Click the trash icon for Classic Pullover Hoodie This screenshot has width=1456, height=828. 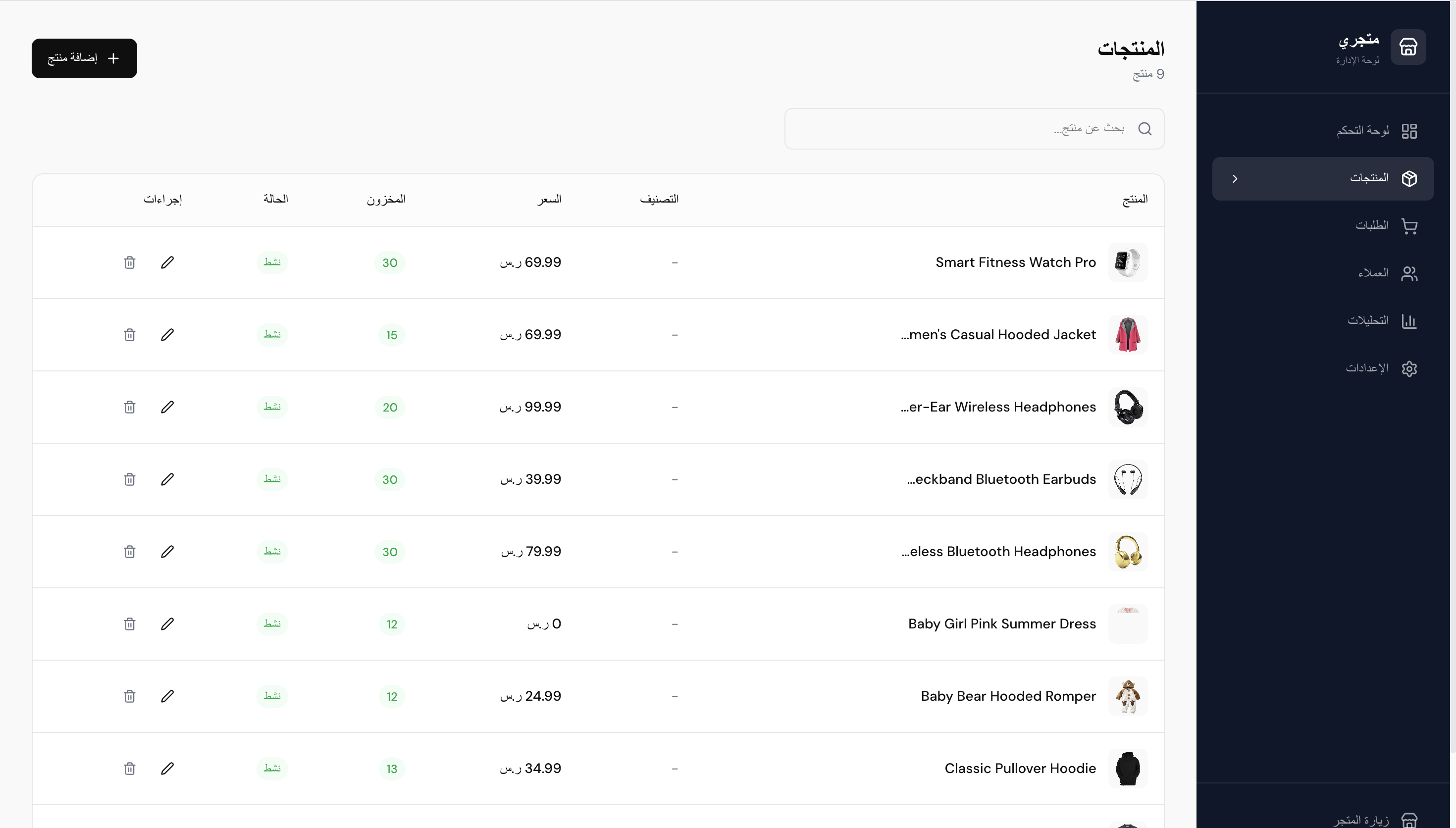pyautogui.click(x=130, y=768)
